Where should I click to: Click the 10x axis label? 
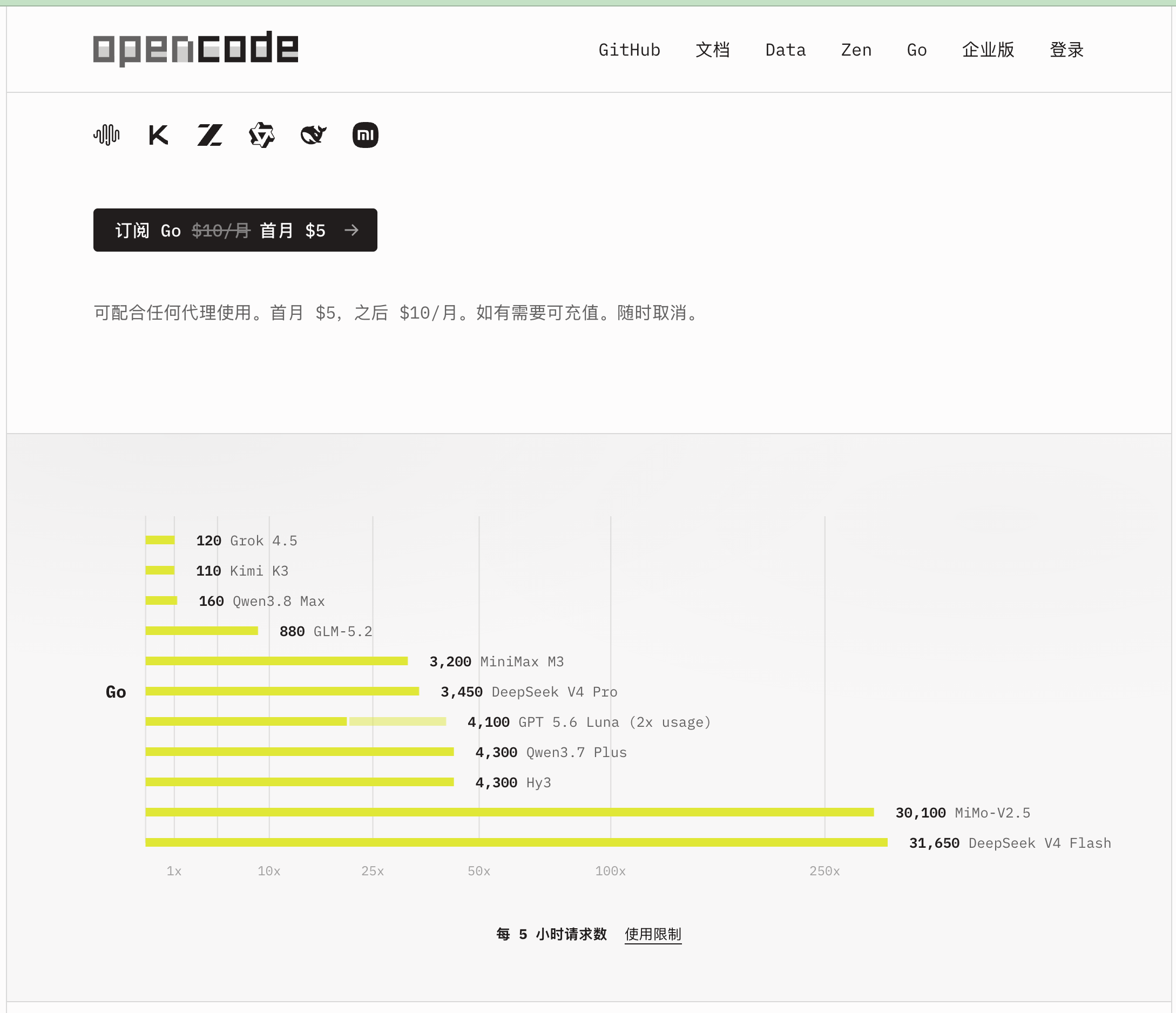click(269, 871)
